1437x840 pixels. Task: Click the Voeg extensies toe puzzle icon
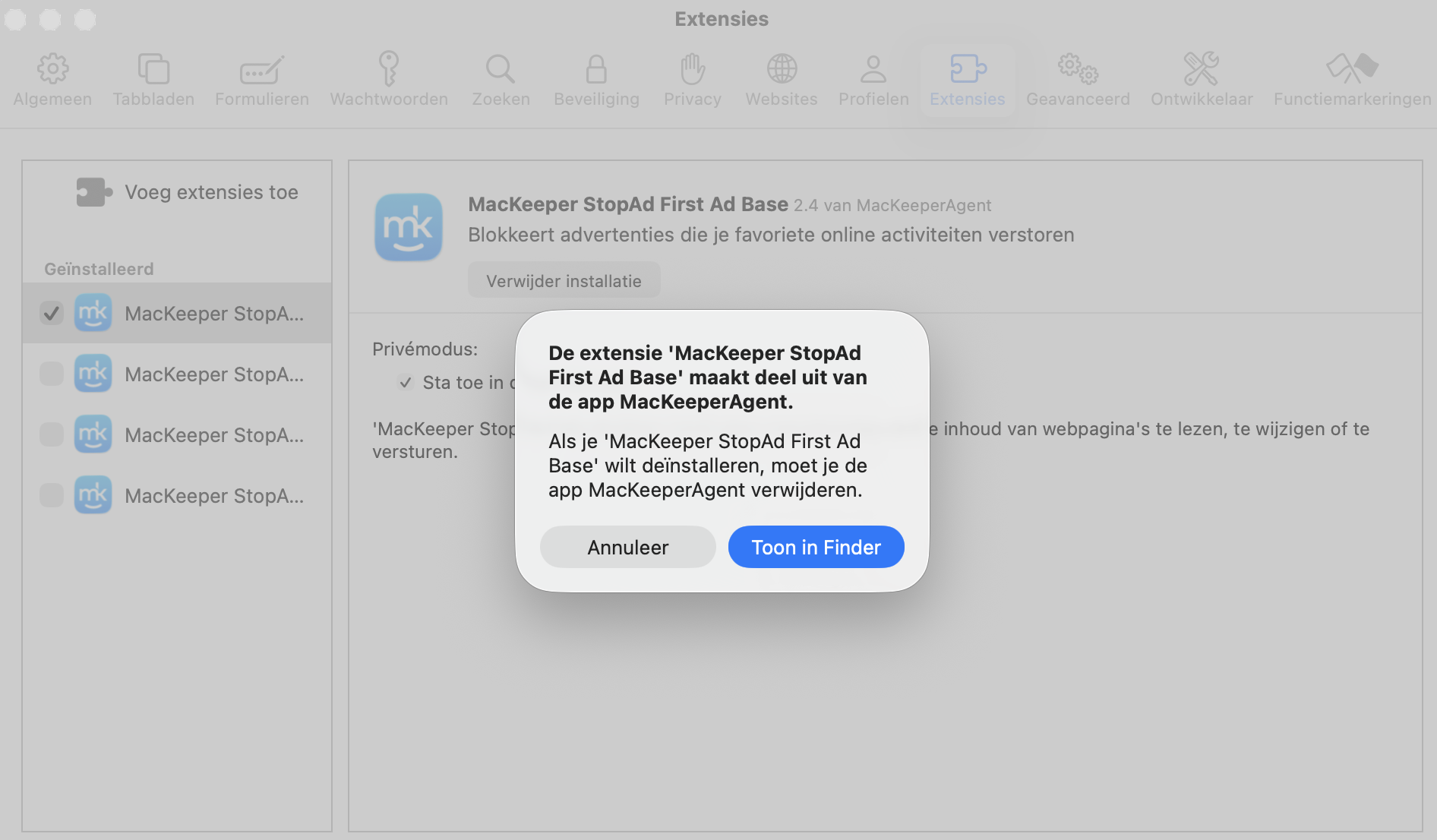93,191
